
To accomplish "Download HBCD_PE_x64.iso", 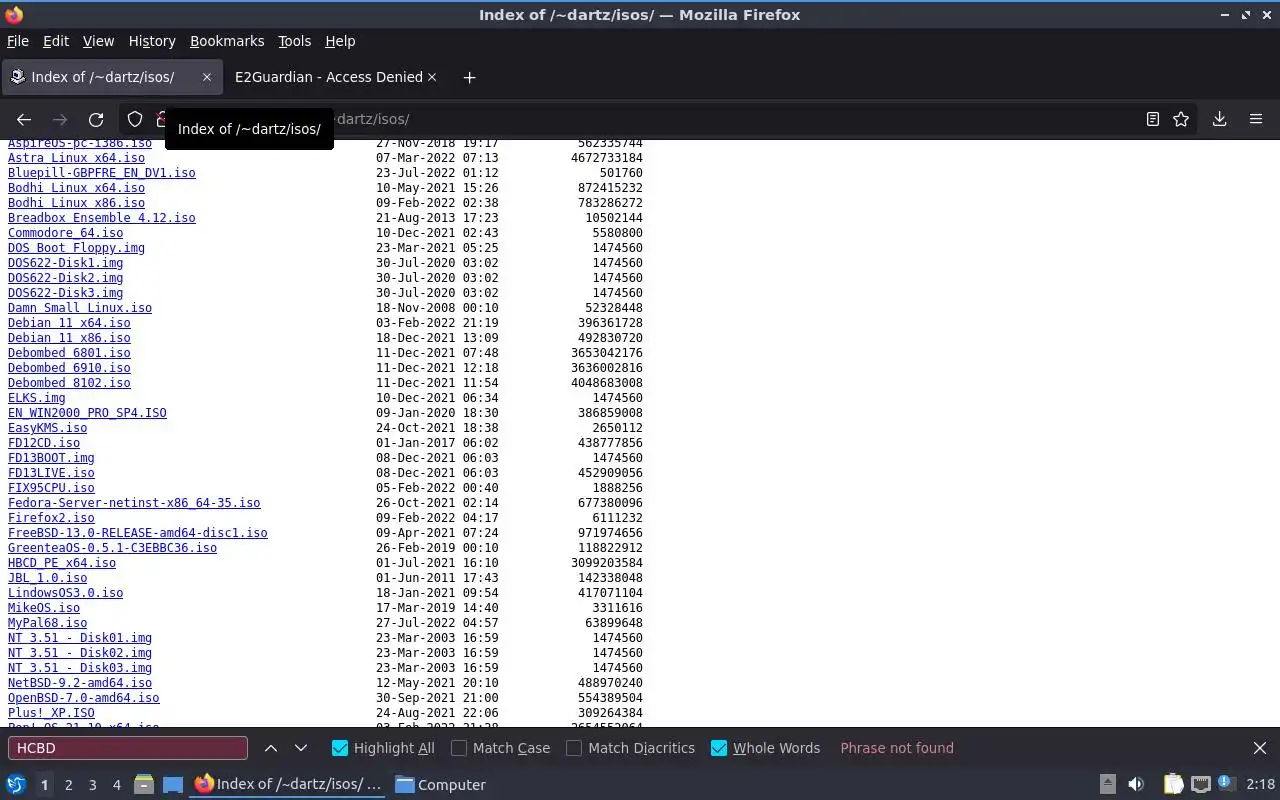I will click(62, 563).
